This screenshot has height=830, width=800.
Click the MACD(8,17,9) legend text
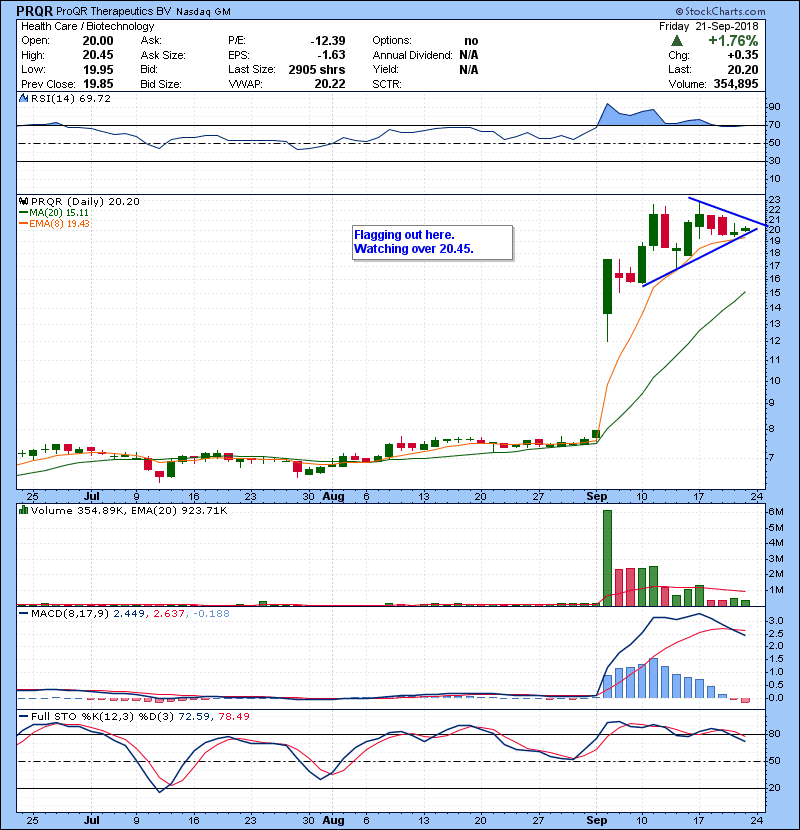coord(130,614)
